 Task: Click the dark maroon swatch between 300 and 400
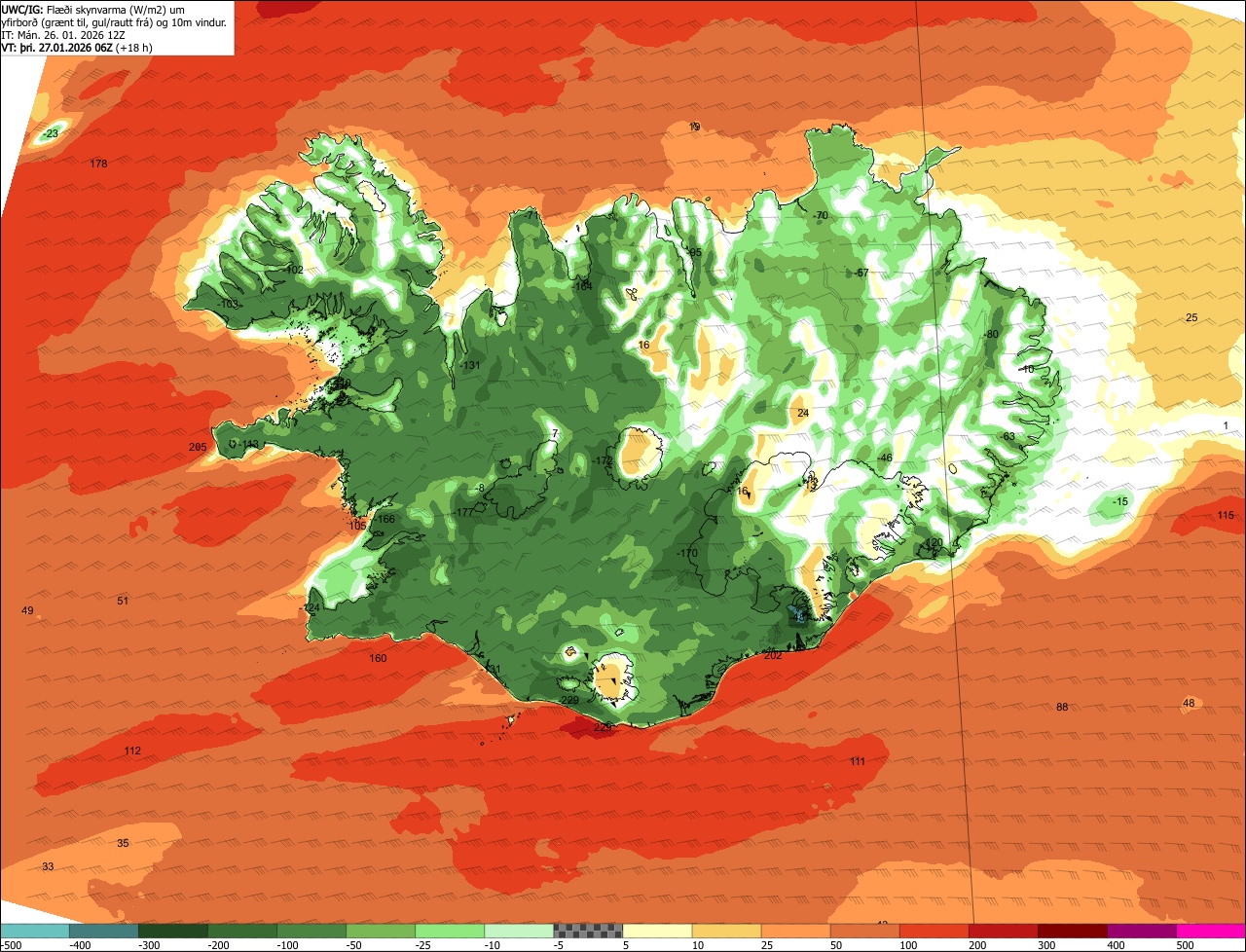[x=1072, y=931]
